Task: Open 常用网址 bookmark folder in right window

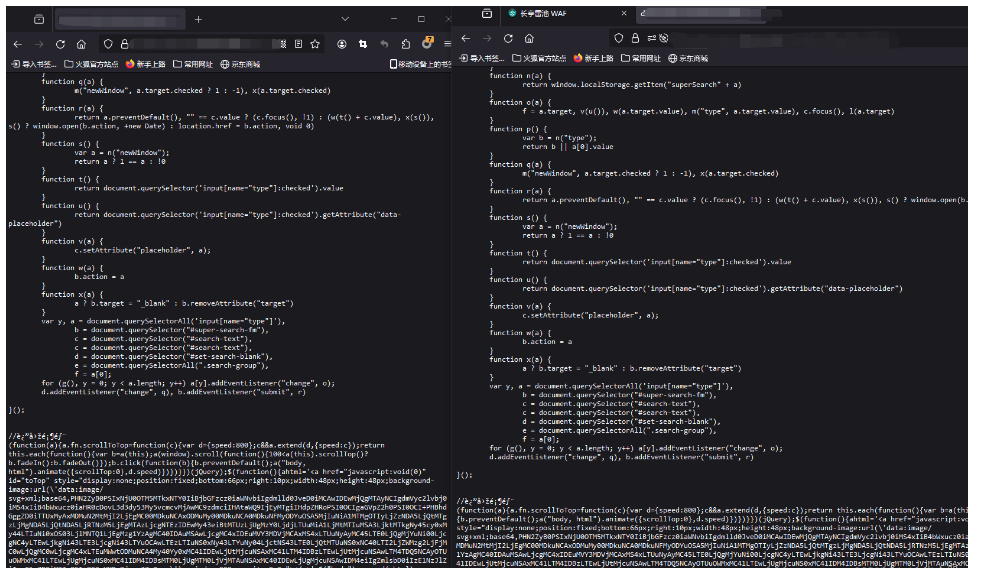Action: pyautogui.click(x=641, y=58)
